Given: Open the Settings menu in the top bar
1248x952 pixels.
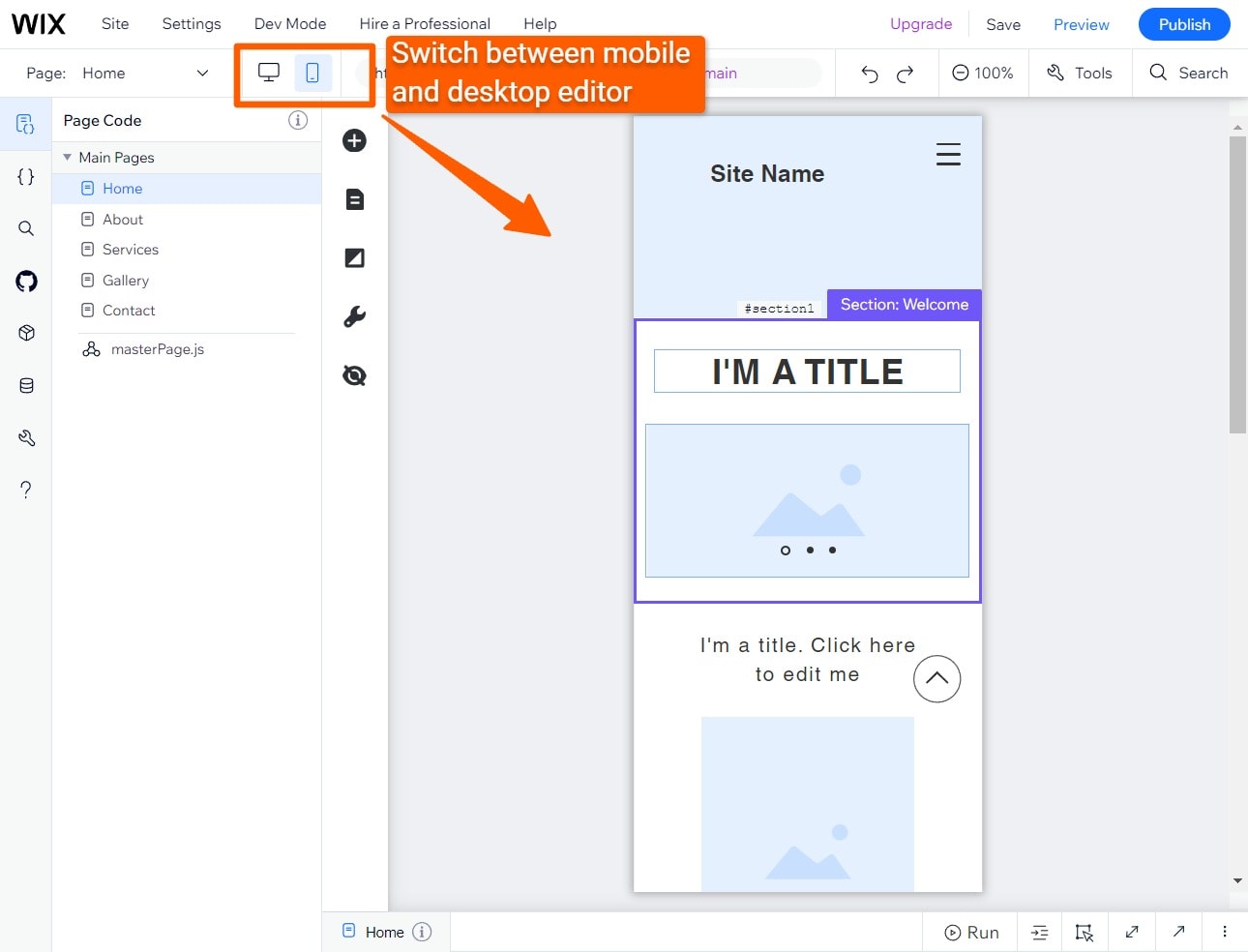Looking at the screenshot, I should [x=191, y=23].
